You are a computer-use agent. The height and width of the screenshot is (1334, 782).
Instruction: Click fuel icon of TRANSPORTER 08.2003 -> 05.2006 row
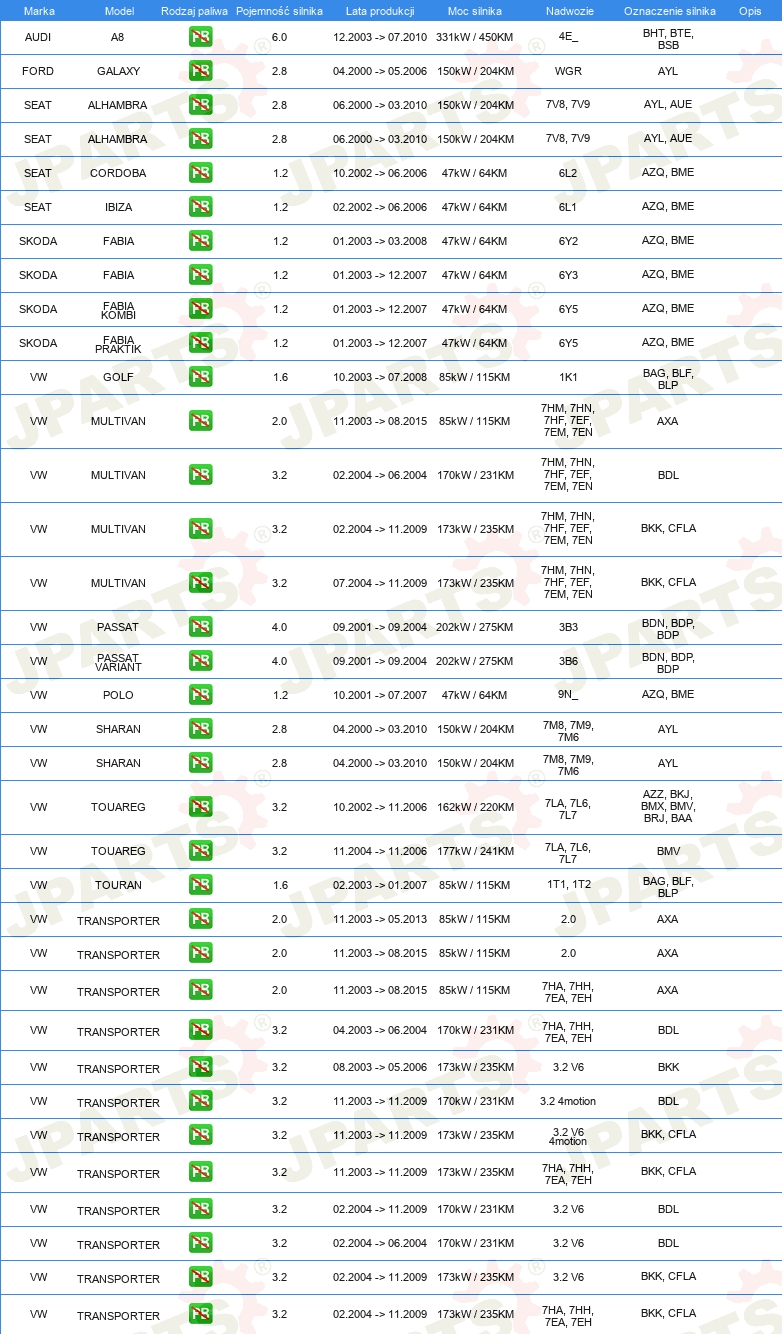[200, 1067]
